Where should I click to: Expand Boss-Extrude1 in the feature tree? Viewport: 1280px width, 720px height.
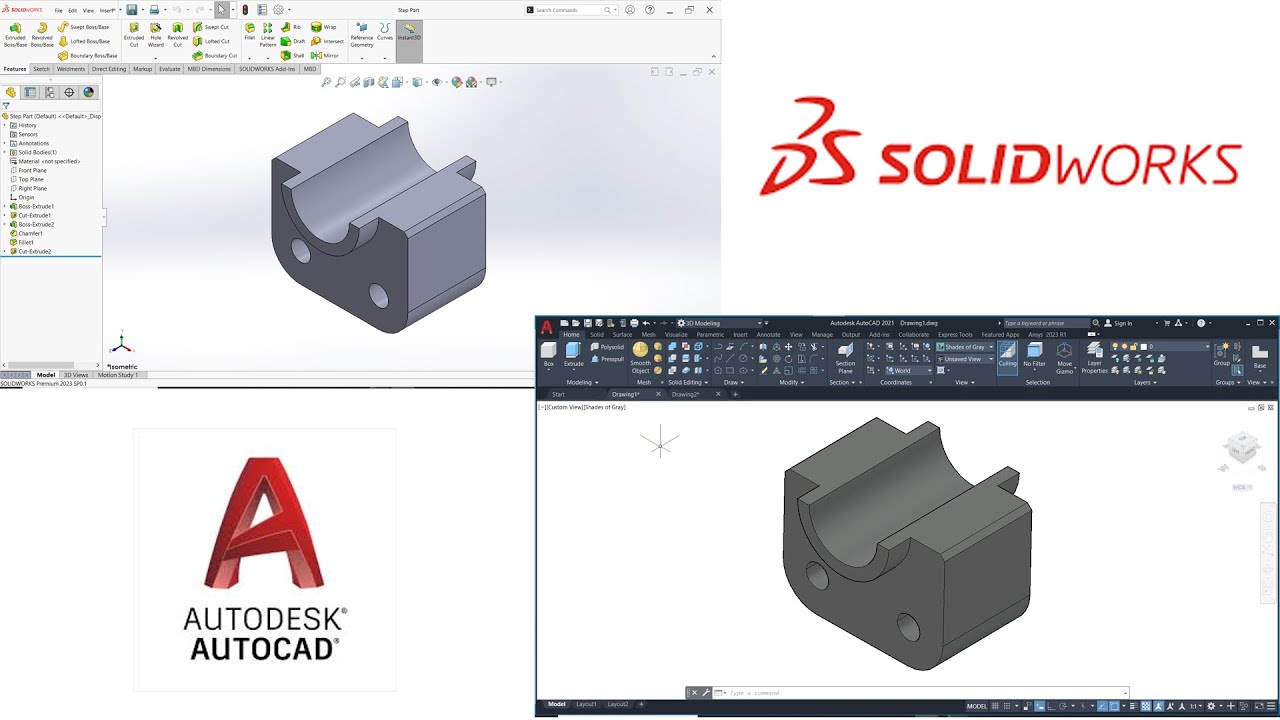click(5, 206)
